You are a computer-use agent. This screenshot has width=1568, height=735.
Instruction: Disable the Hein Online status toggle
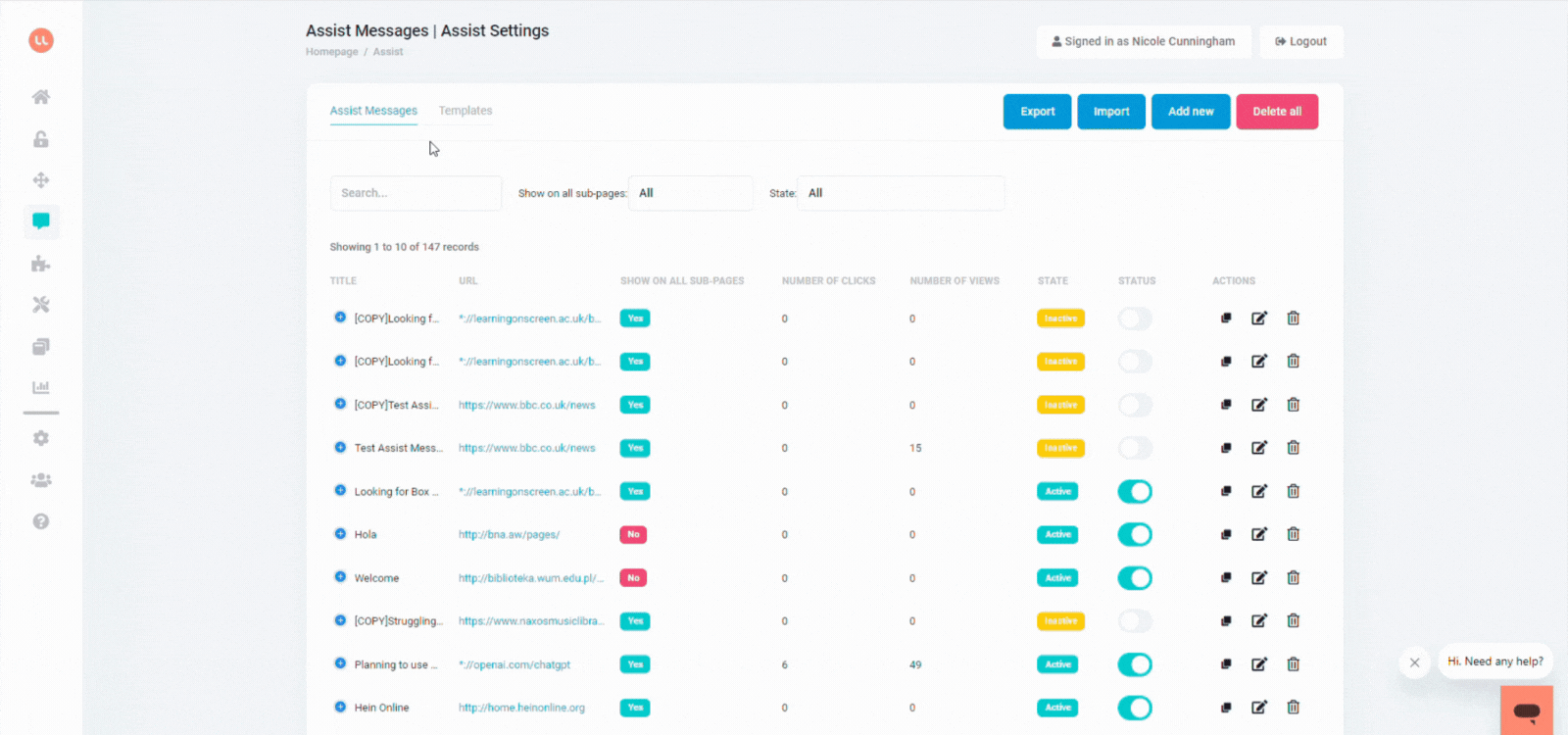(x=1135, y=708)
